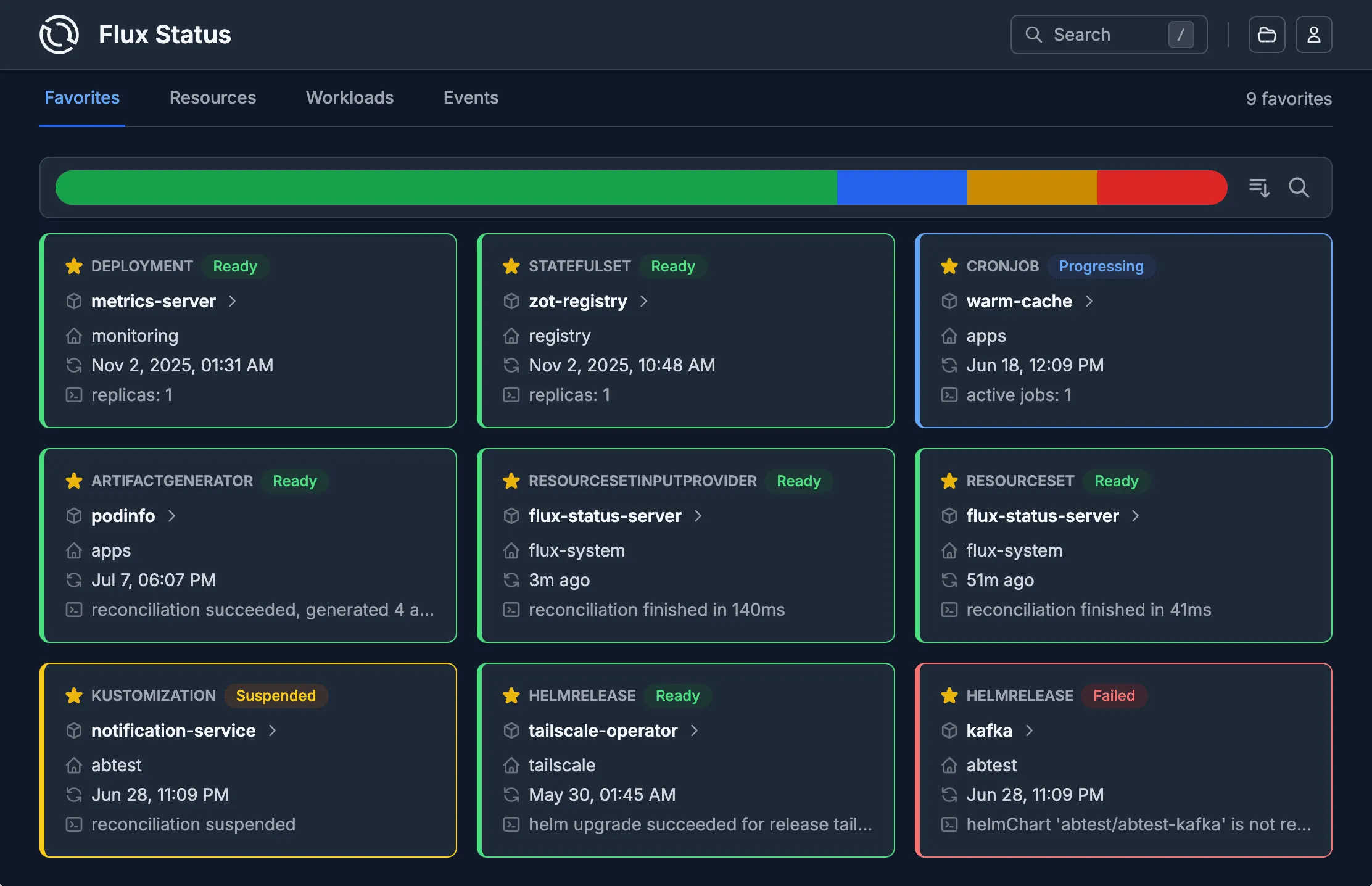Switch to the Workloads tab
Viewport: 1372px width, 886px height.
pos(350,97)
